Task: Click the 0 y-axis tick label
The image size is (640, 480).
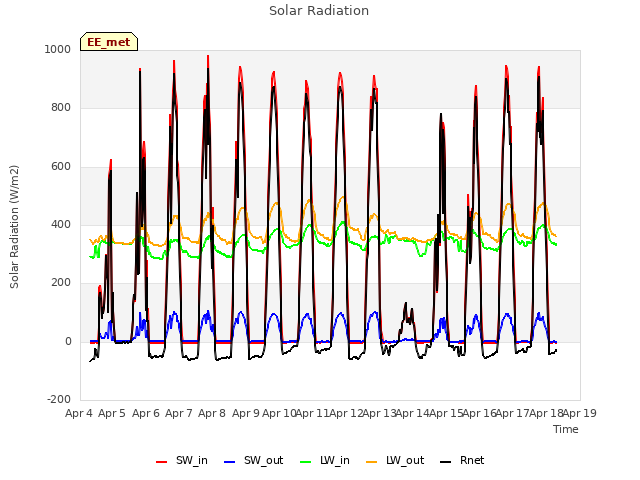Action: pyautogui.click(x=68, y=341)
